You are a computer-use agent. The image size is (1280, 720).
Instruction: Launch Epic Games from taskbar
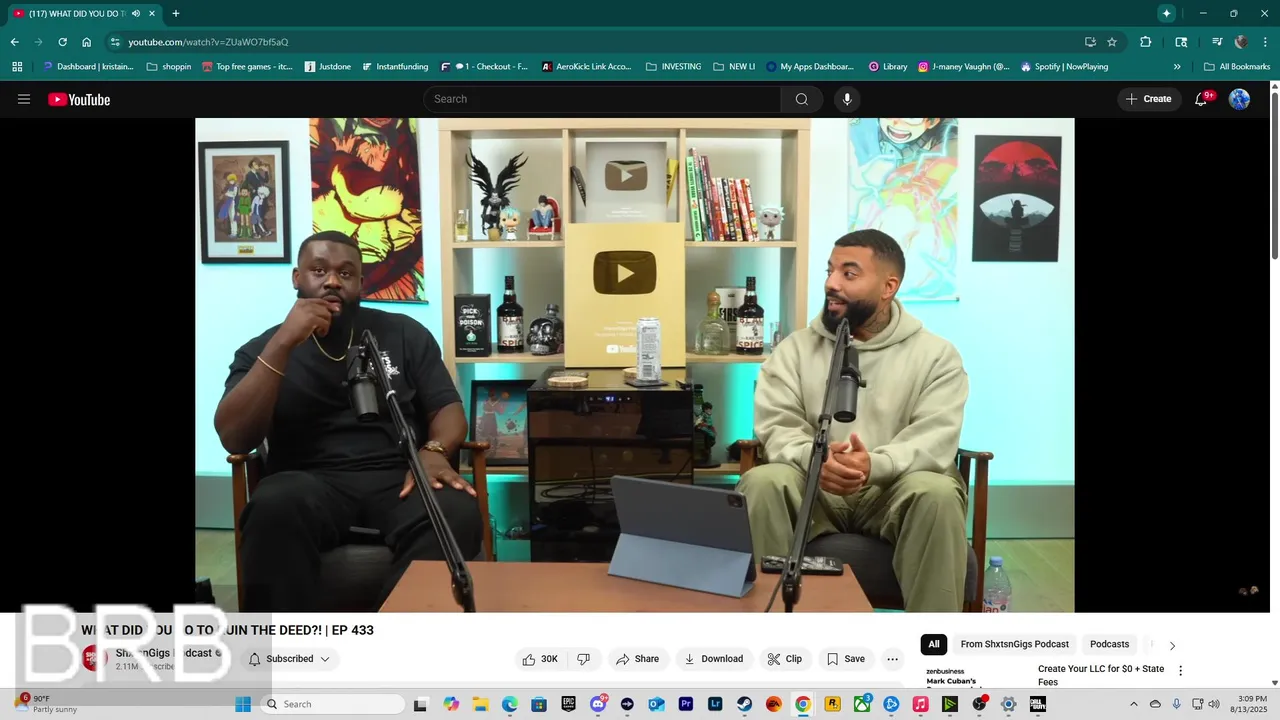pyautogui.click(x=568, y=704)
